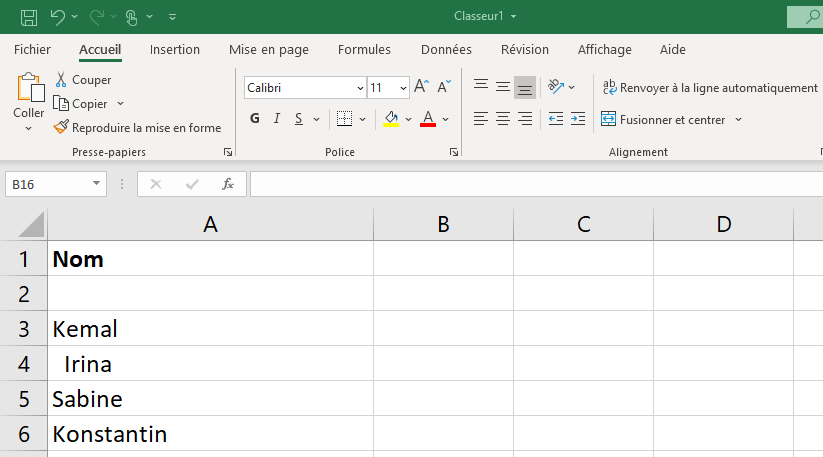Image resolution: width=823 pixels, height=457 pixels.
Task: Apply red font color A
Action: tap(428, 119)
